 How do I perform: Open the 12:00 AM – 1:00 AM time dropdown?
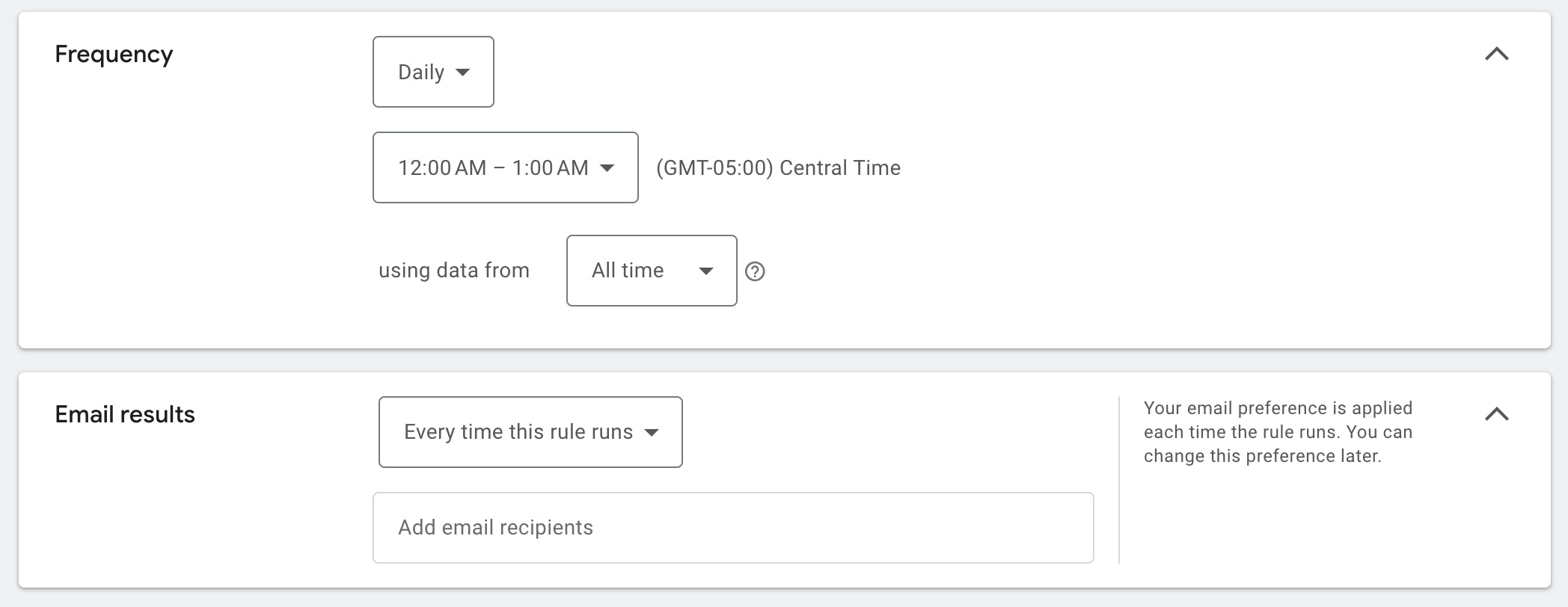click(x=505, y=167)
